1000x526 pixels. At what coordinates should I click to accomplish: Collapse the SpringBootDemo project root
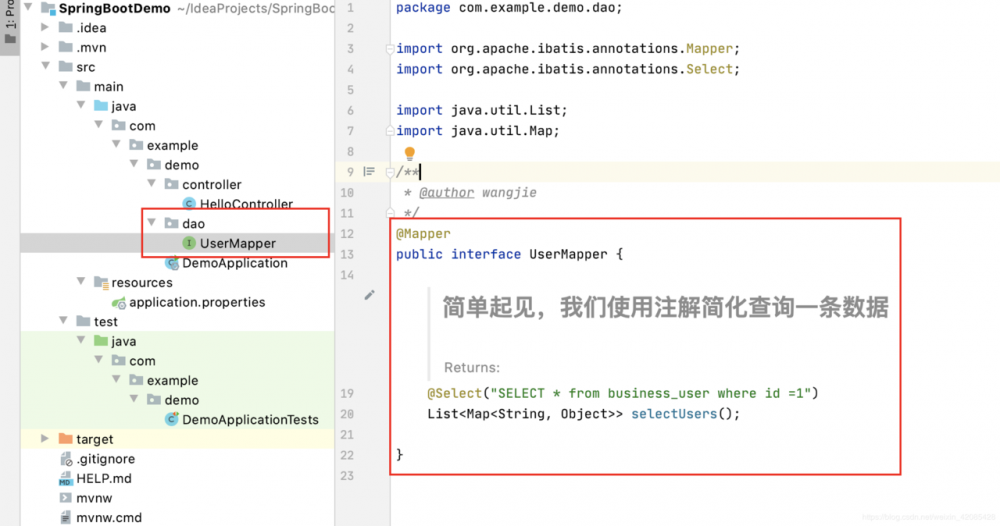coord(28,8)
